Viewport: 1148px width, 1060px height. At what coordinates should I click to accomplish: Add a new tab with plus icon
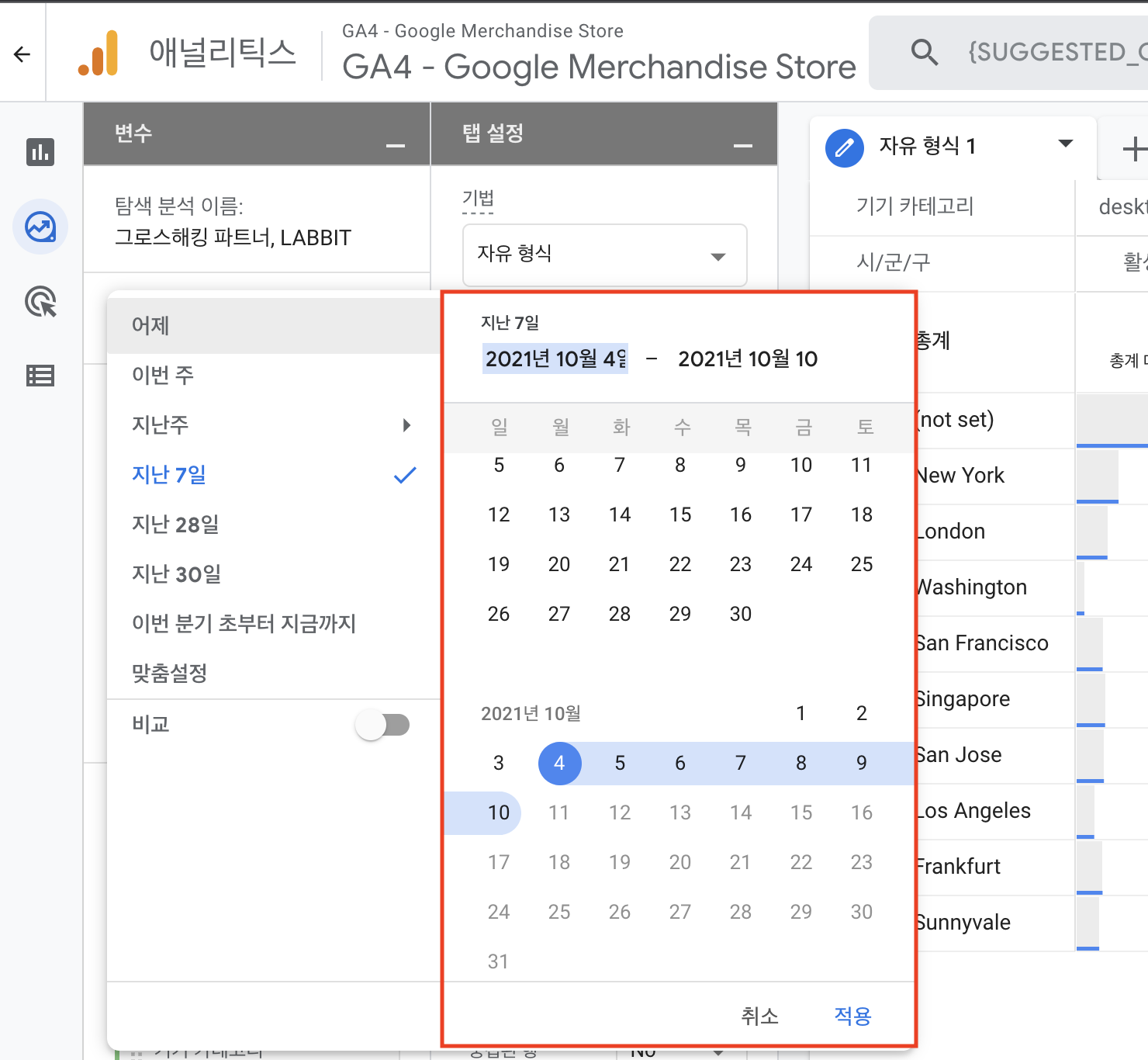1134,148
